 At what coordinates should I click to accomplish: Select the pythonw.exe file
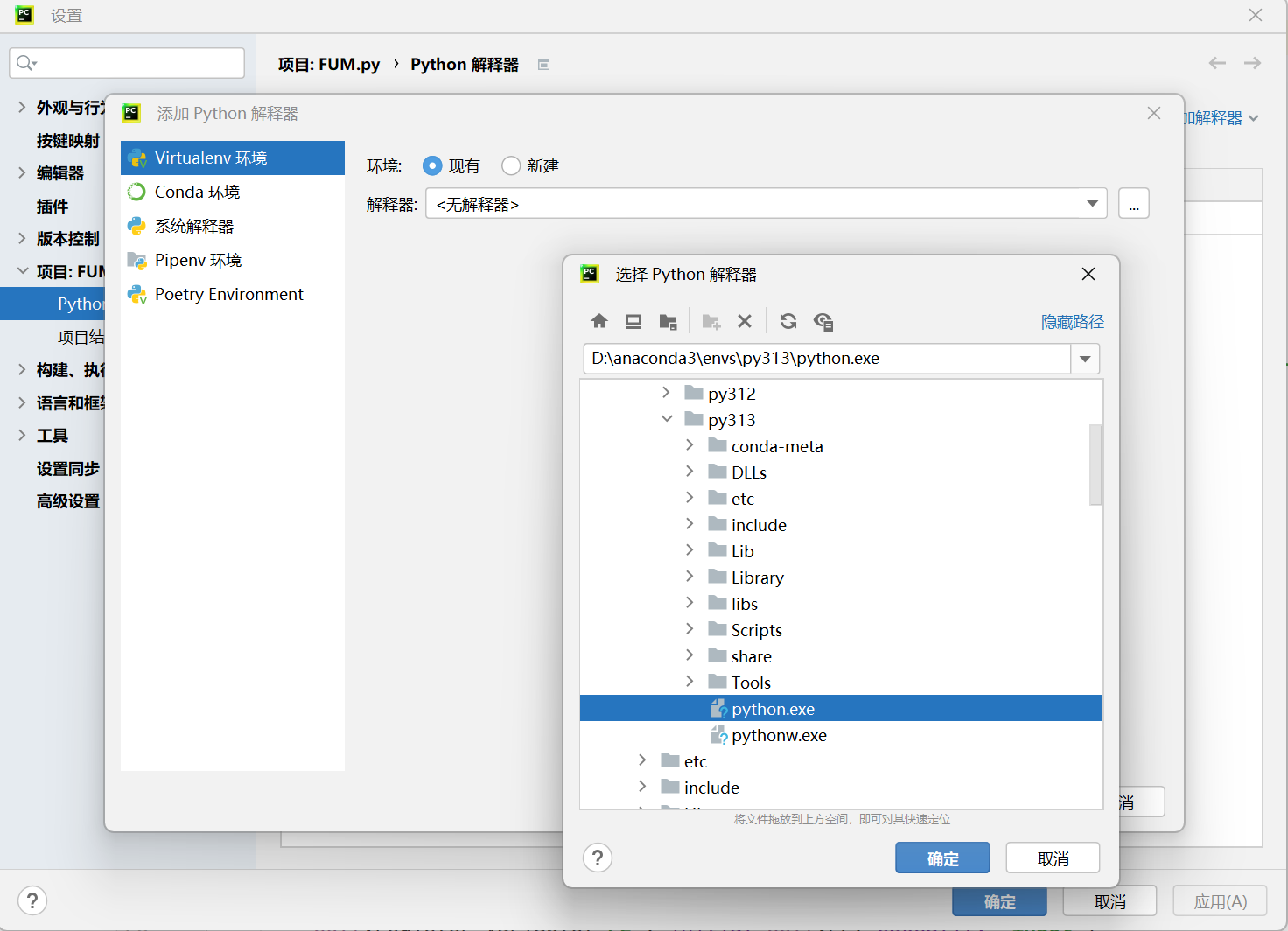point(841,735)
